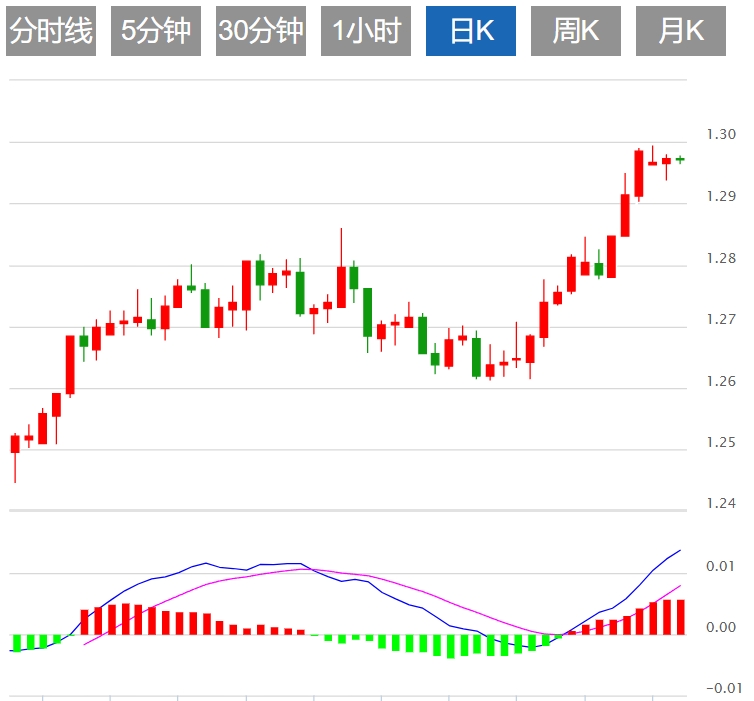This screenshot has width=754, height=701.
Task: Switch to the 月K monthly tab
Action: click(681, 31)
